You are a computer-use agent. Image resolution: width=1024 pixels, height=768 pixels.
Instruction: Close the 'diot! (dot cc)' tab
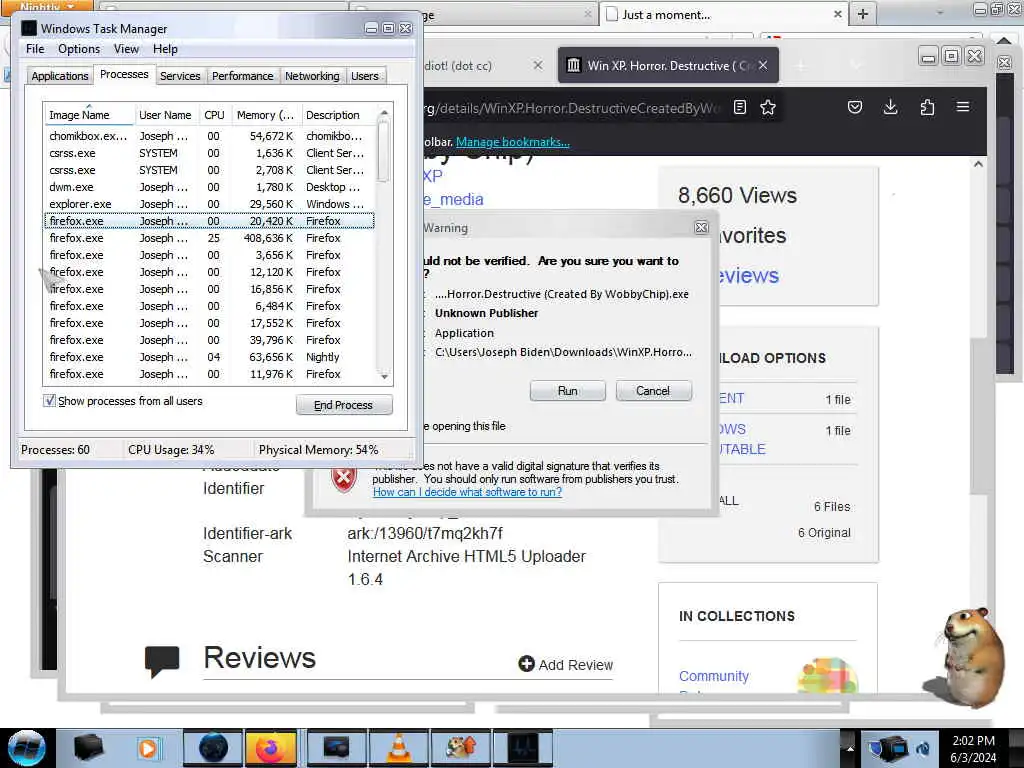[x=538, y=65]
